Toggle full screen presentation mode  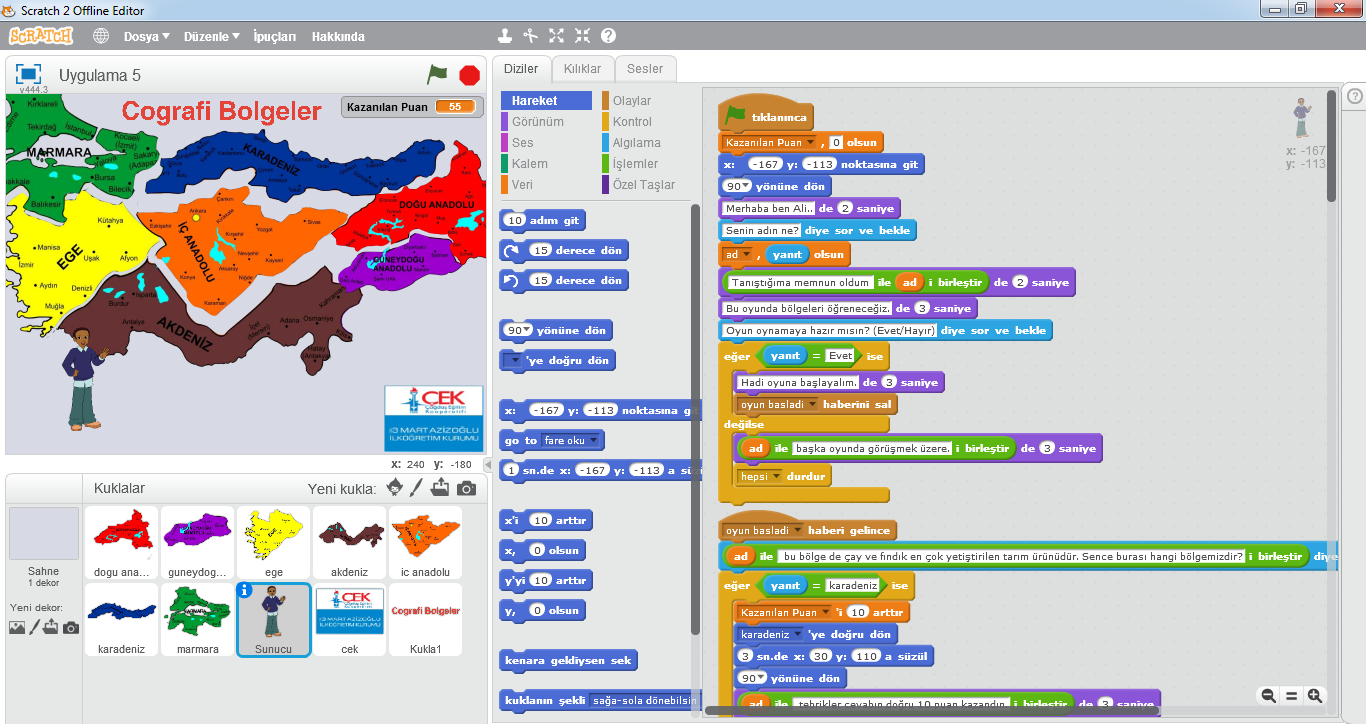point(28,75)
